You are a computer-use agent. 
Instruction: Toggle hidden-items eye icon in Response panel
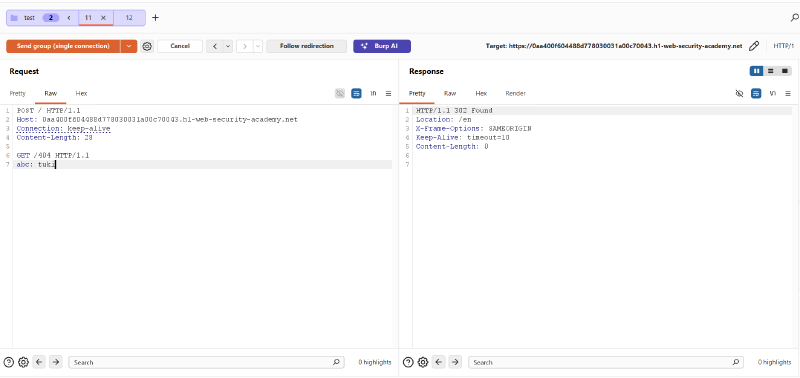tap(739, 94)
